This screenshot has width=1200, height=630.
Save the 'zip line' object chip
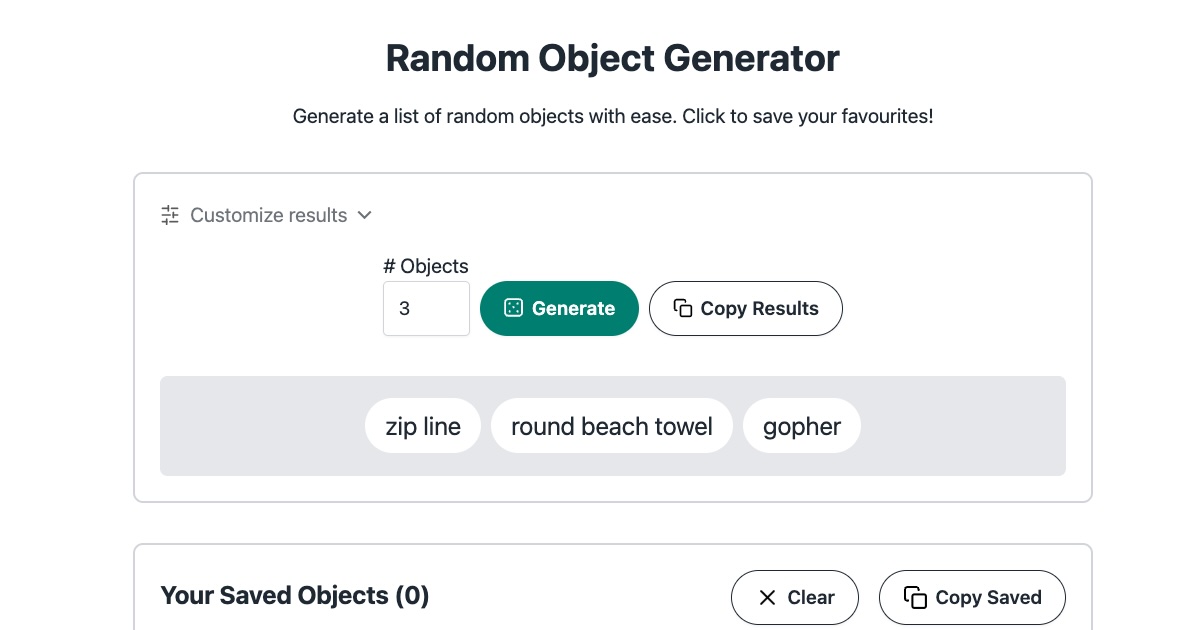423,427
